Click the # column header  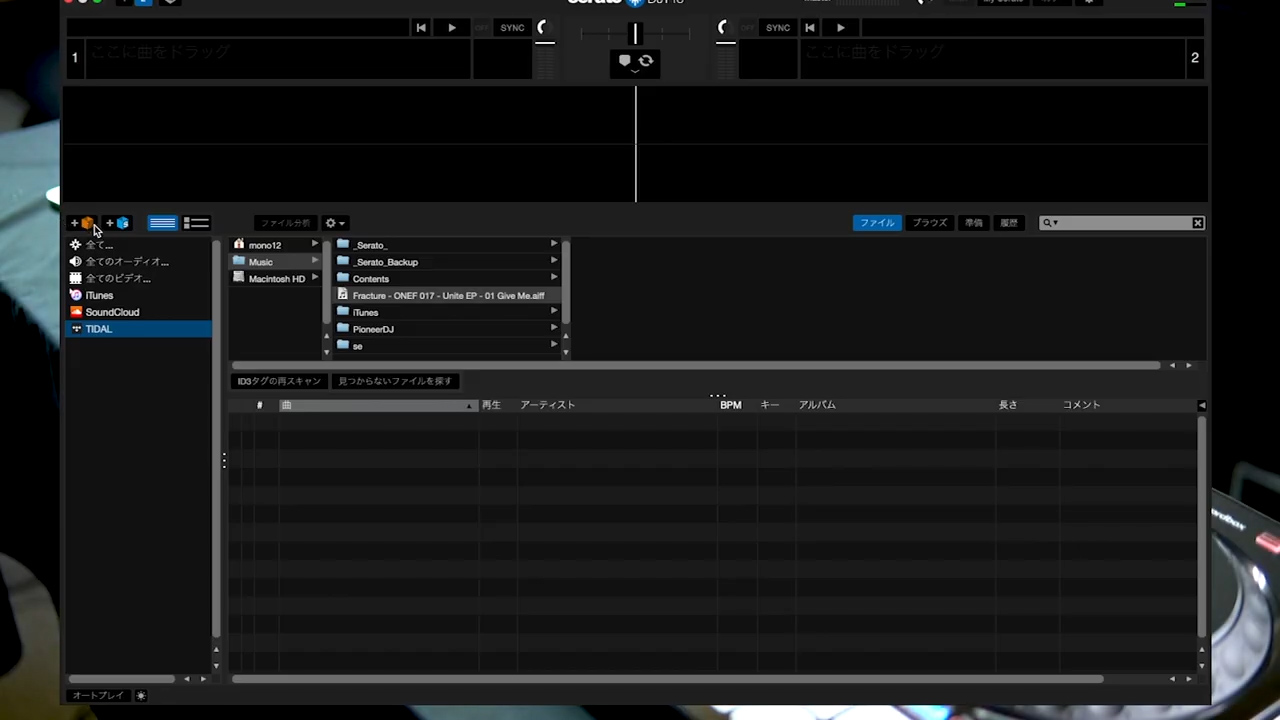[260, 405]
